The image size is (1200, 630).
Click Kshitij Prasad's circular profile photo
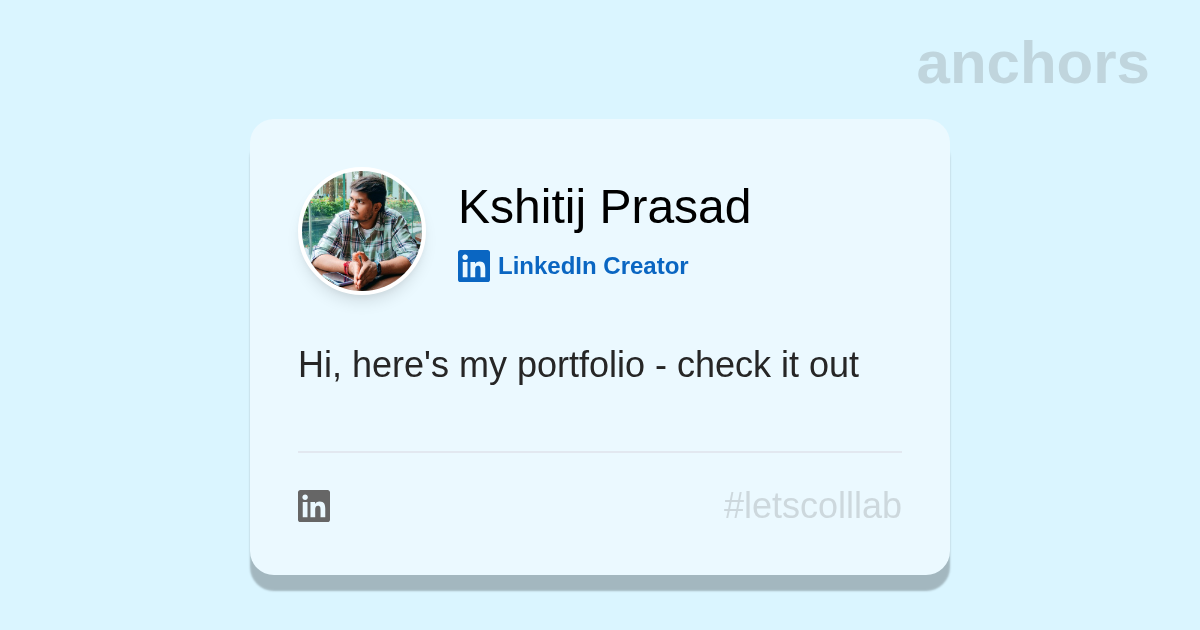coord(362,231)
